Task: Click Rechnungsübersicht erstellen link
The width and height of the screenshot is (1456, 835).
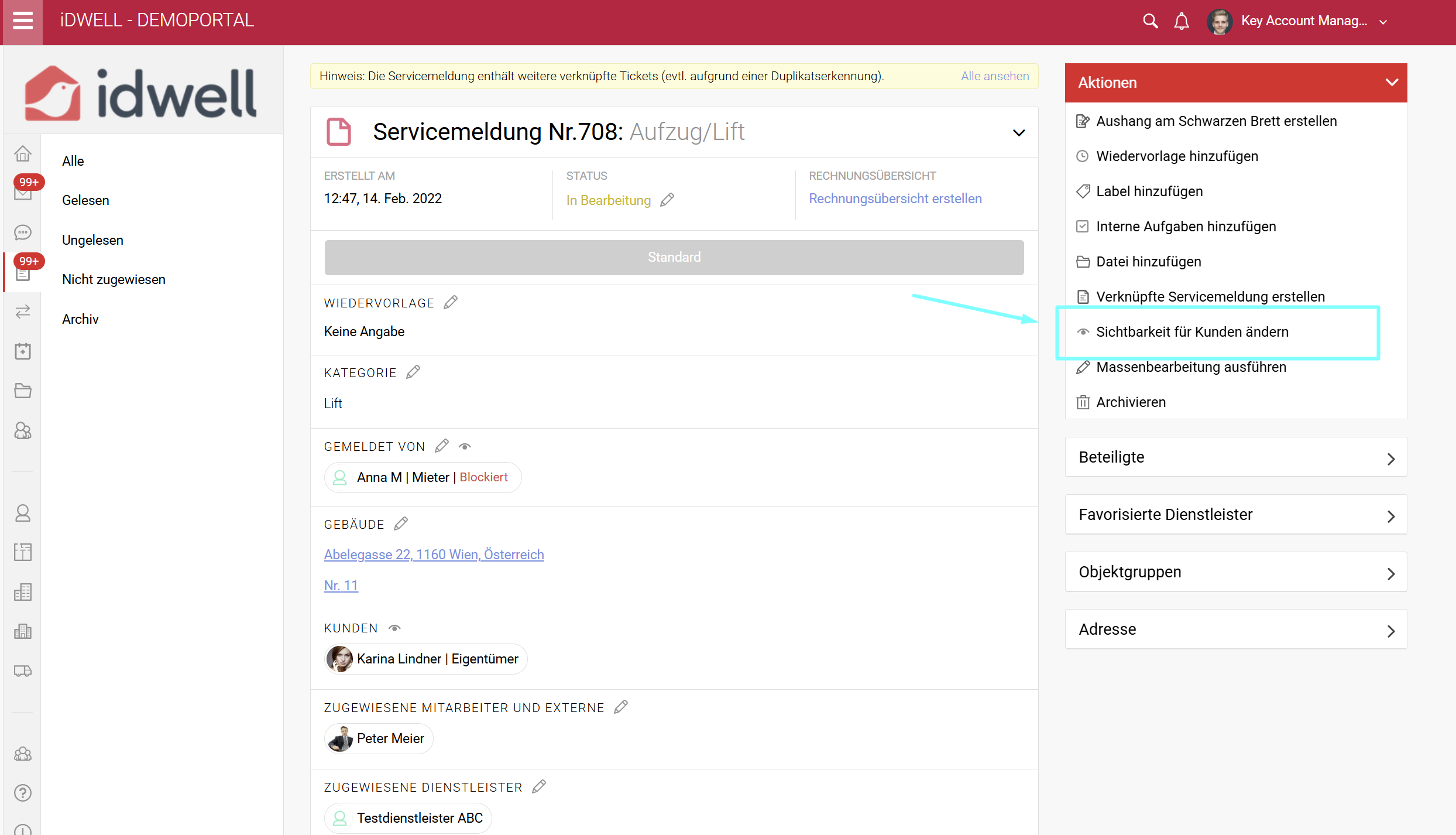Action: pos(895,199)
